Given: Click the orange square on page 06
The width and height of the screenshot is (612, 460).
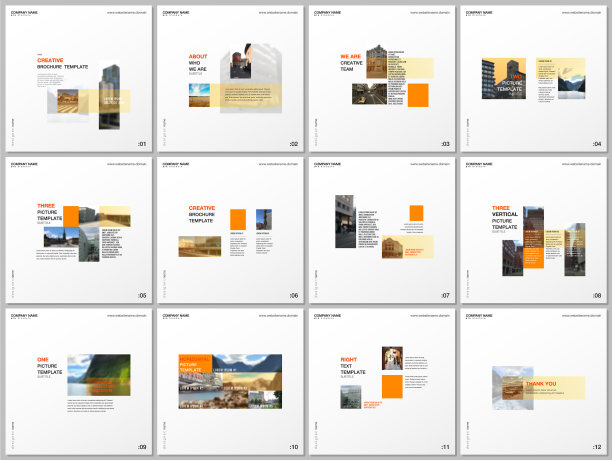Looking at the screenshot, I should 238,219.
